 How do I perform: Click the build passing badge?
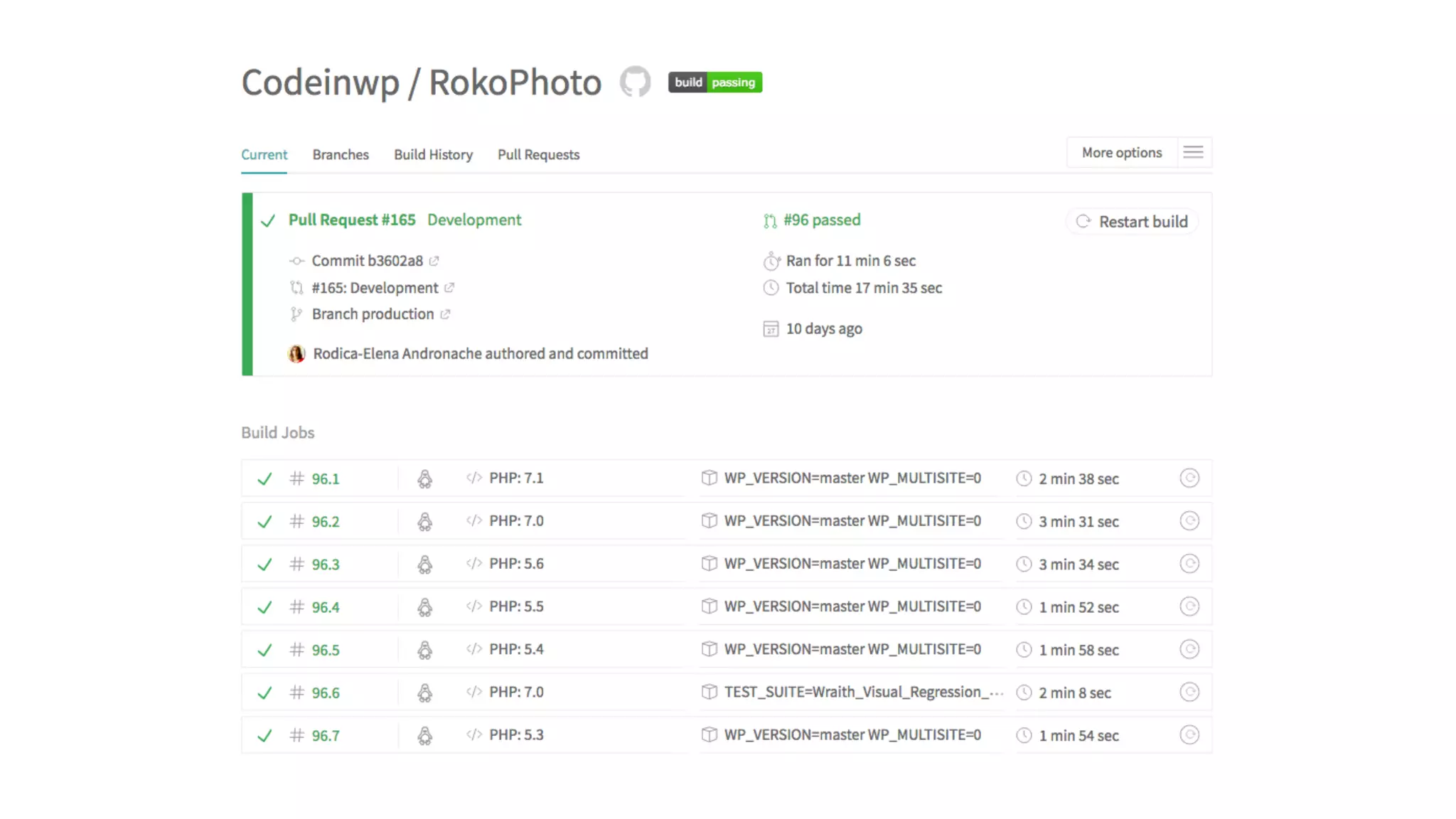(714, 82)
